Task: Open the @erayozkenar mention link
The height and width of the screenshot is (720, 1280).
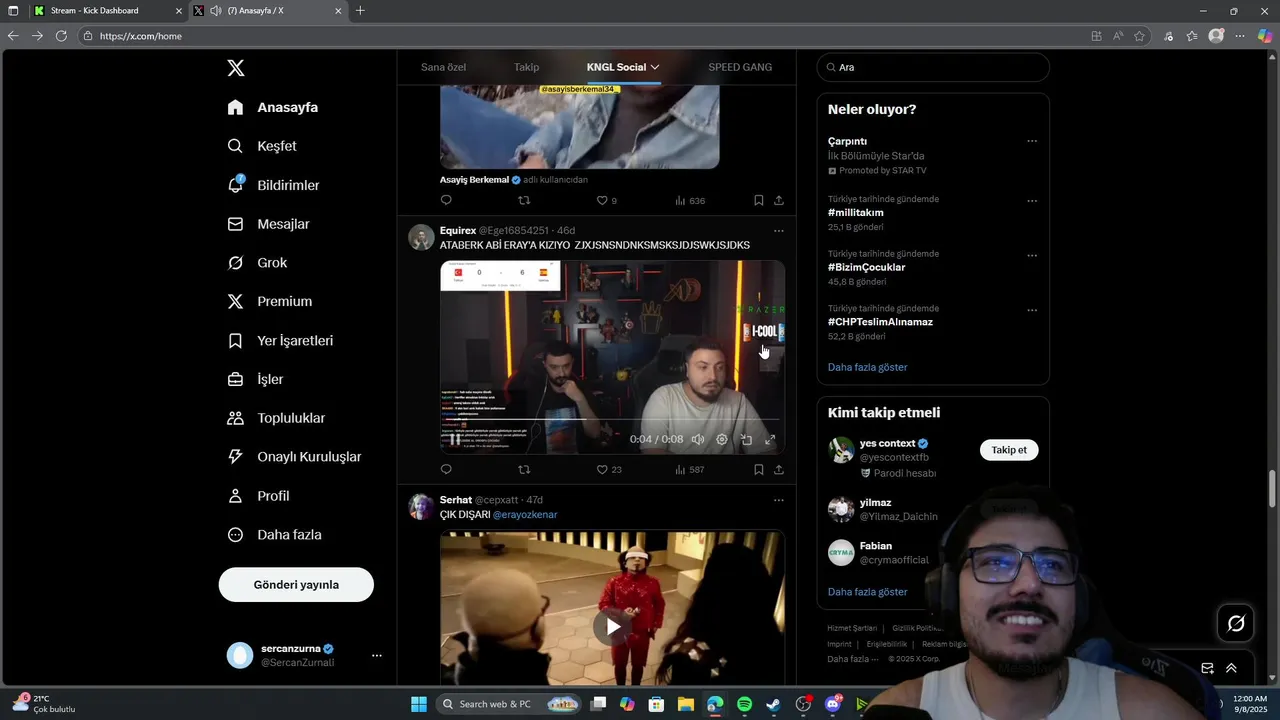Action: tap(525, 514)
